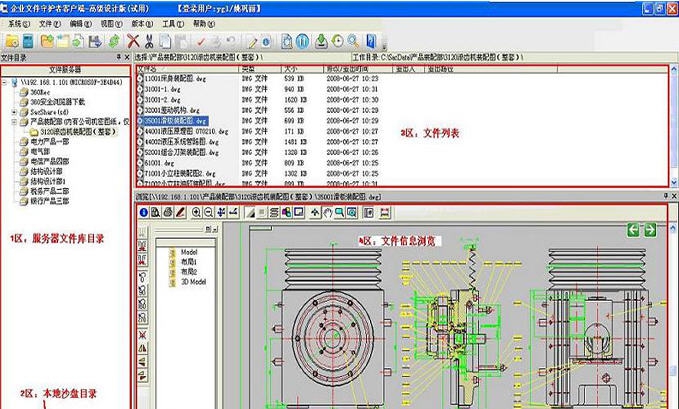Click the preview pane scrollbar up arrow
The width and height of the screenshot is (679, 409).
674,228
